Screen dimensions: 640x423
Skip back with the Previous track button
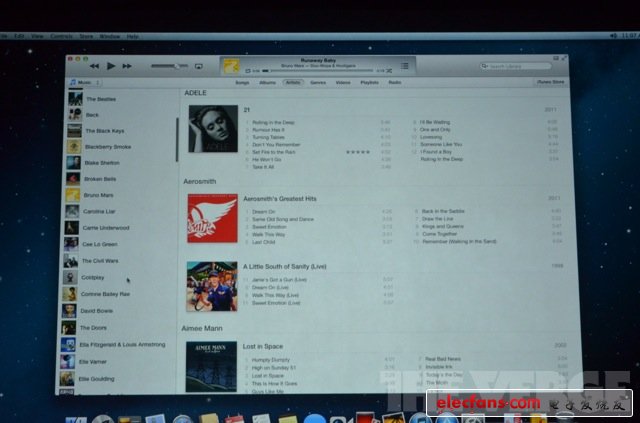point(94,66)
